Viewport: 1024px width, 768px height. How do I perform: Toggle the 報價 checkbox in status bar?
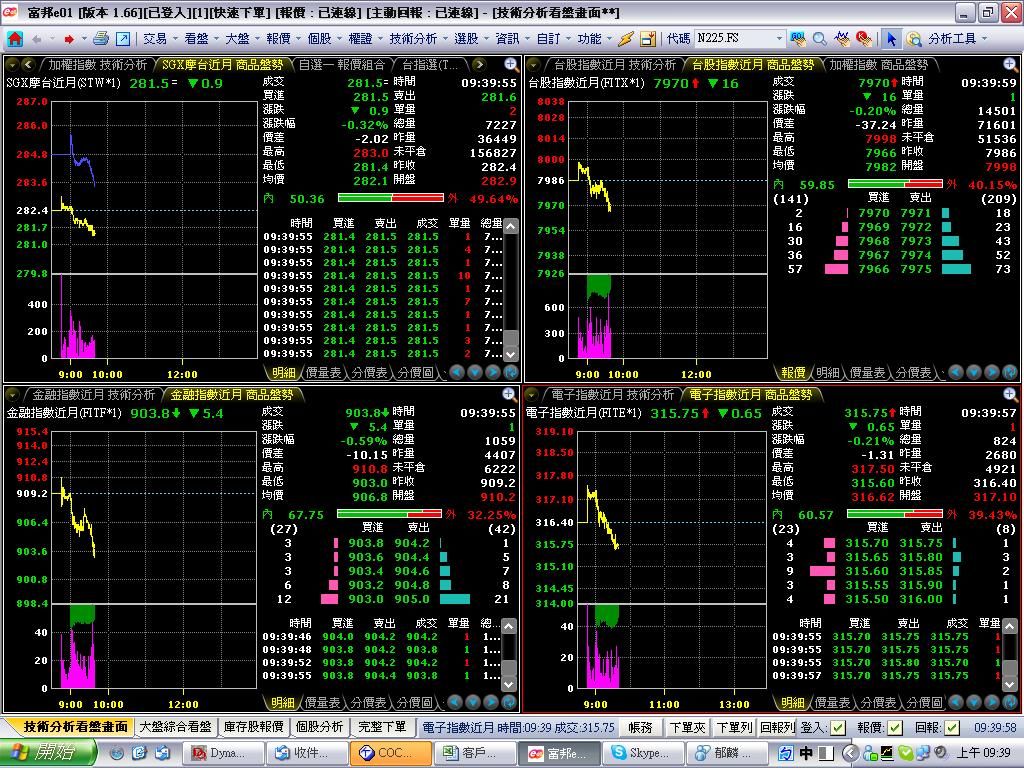895,727
